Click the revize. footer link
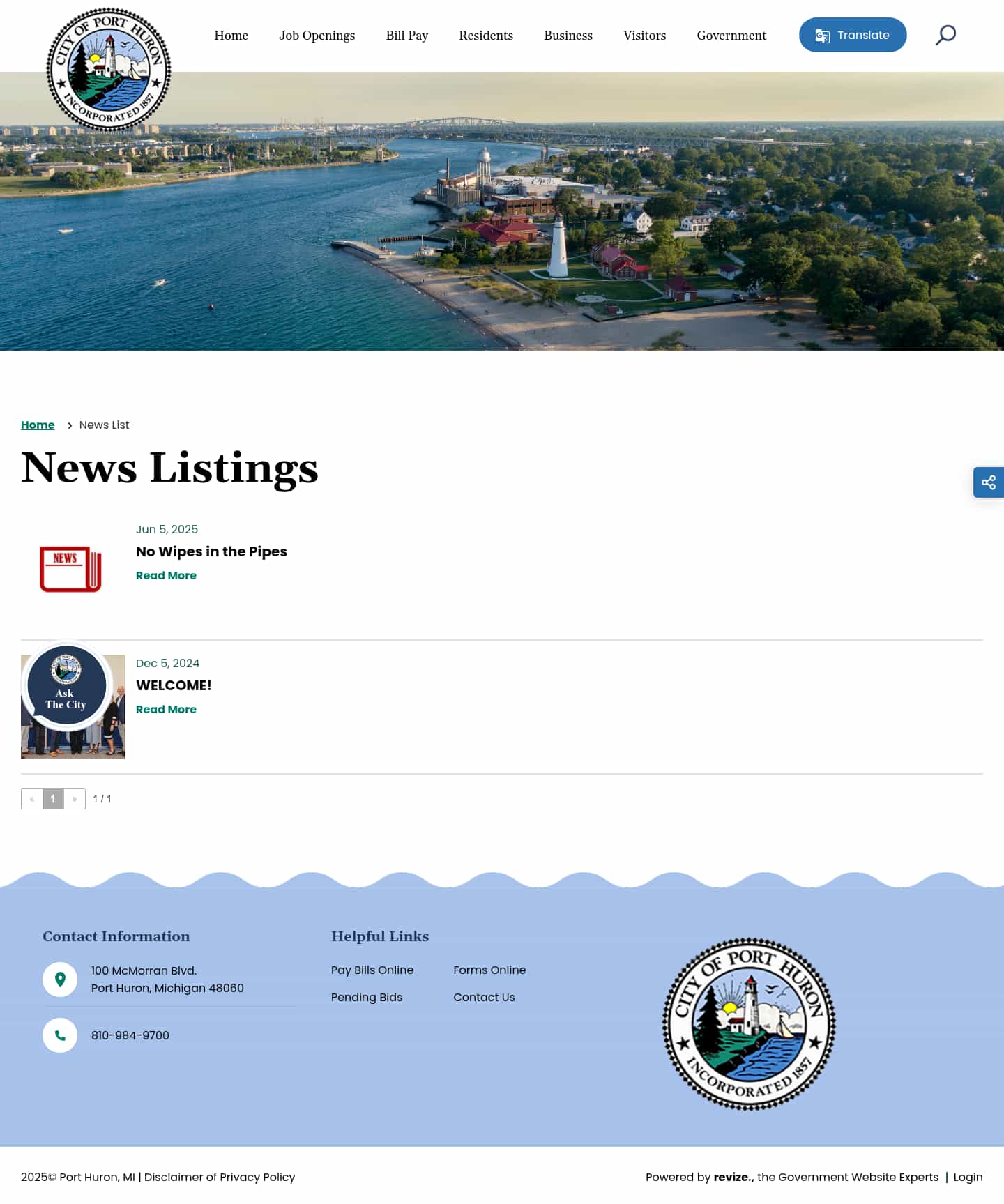This screenshot has height=1204, width=1004. 733,1177
